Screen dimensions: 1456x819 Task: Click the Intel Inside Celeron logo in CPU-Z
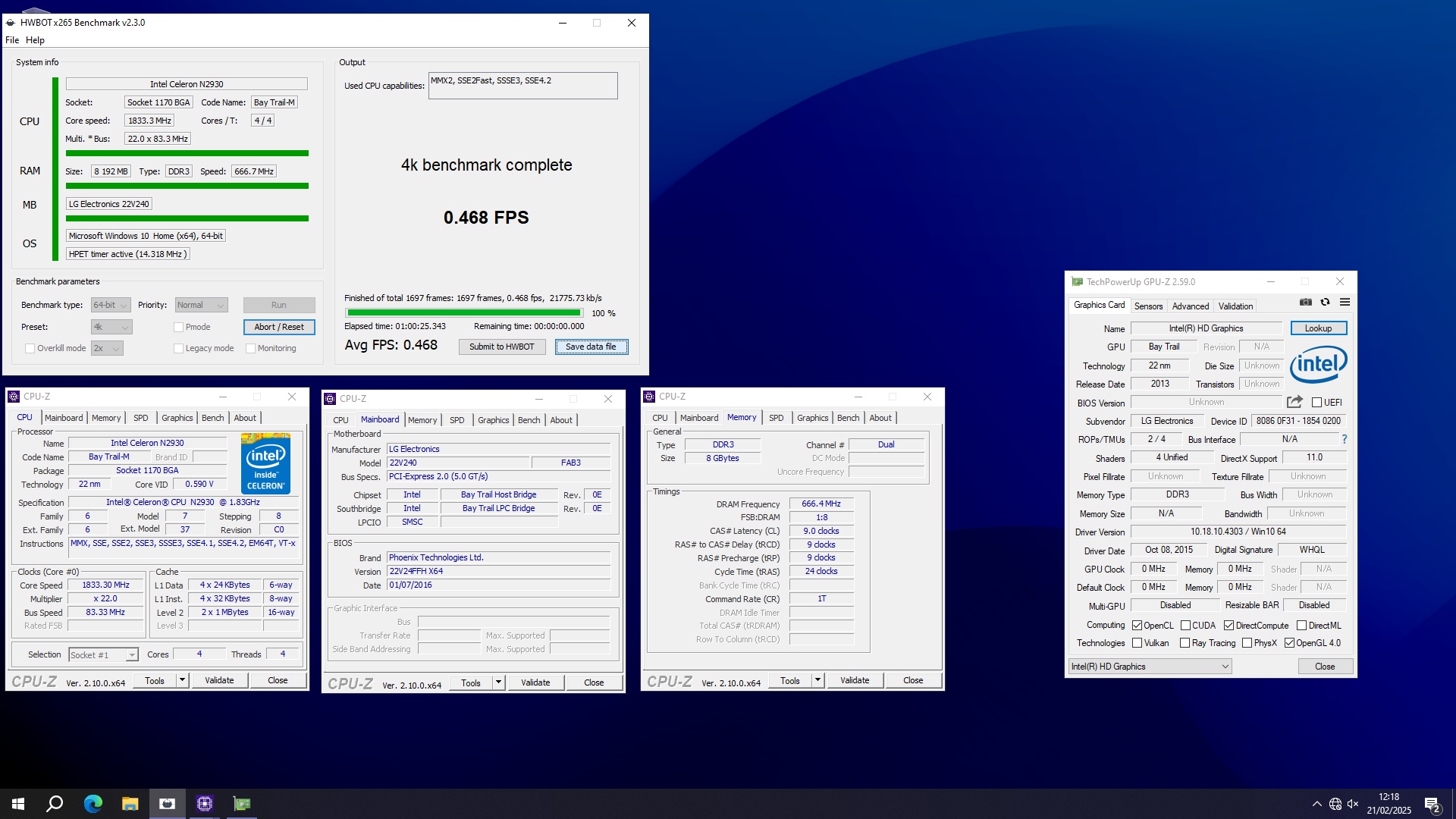pyautogui.click(x=265, y=463)
